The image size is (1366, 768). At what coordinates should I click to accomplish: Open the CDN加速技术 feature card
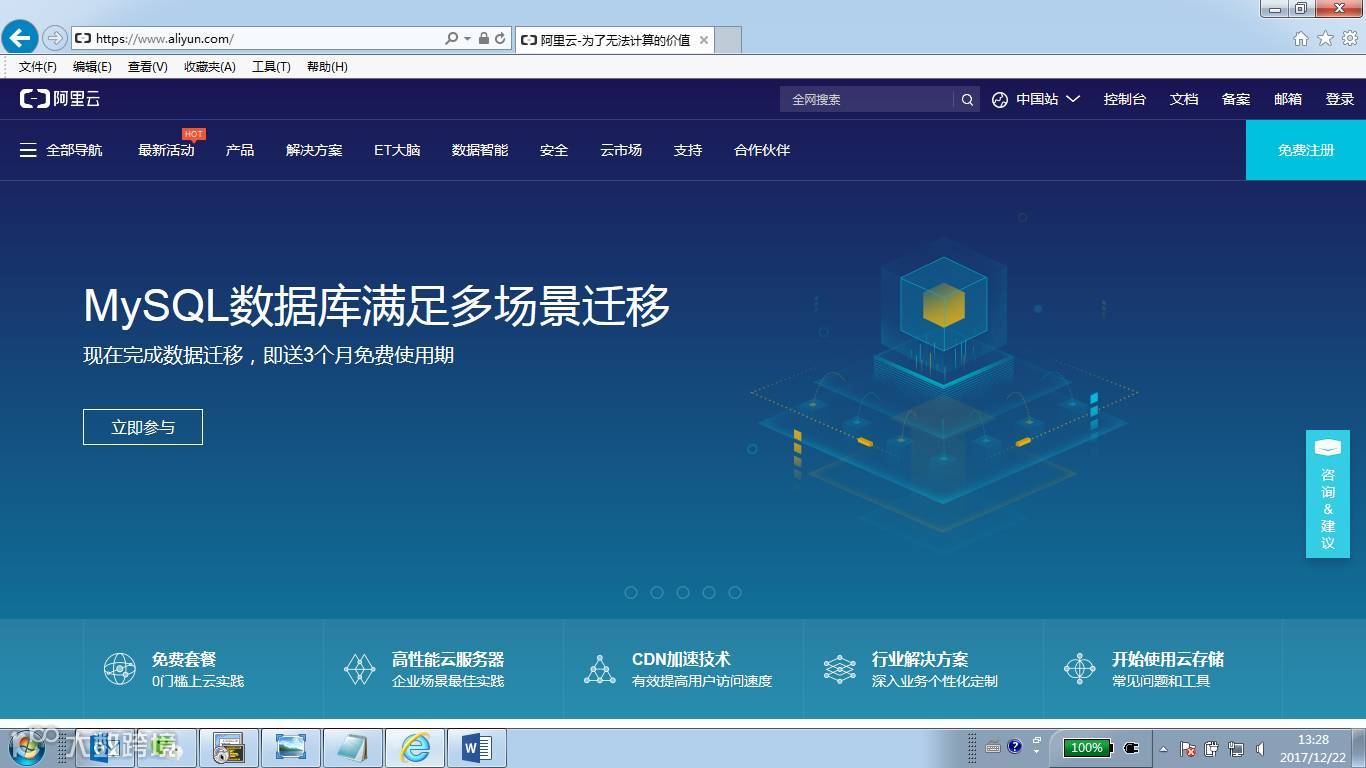click(x=683, y=669)
